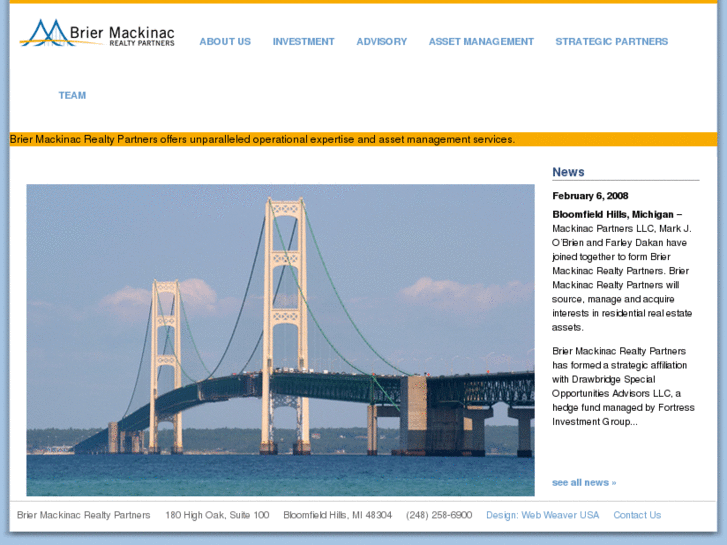Click 'Bloomfield Hills, MI 48304' in footer
Image resolution: width=727 pixels, height=545 pixels.
tap(338, 515)
